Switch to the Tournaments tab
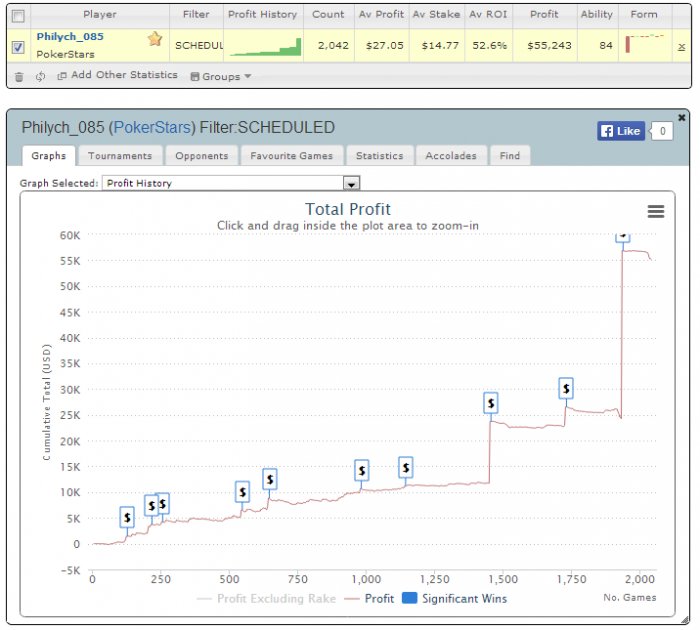 (x=120, y=156)
